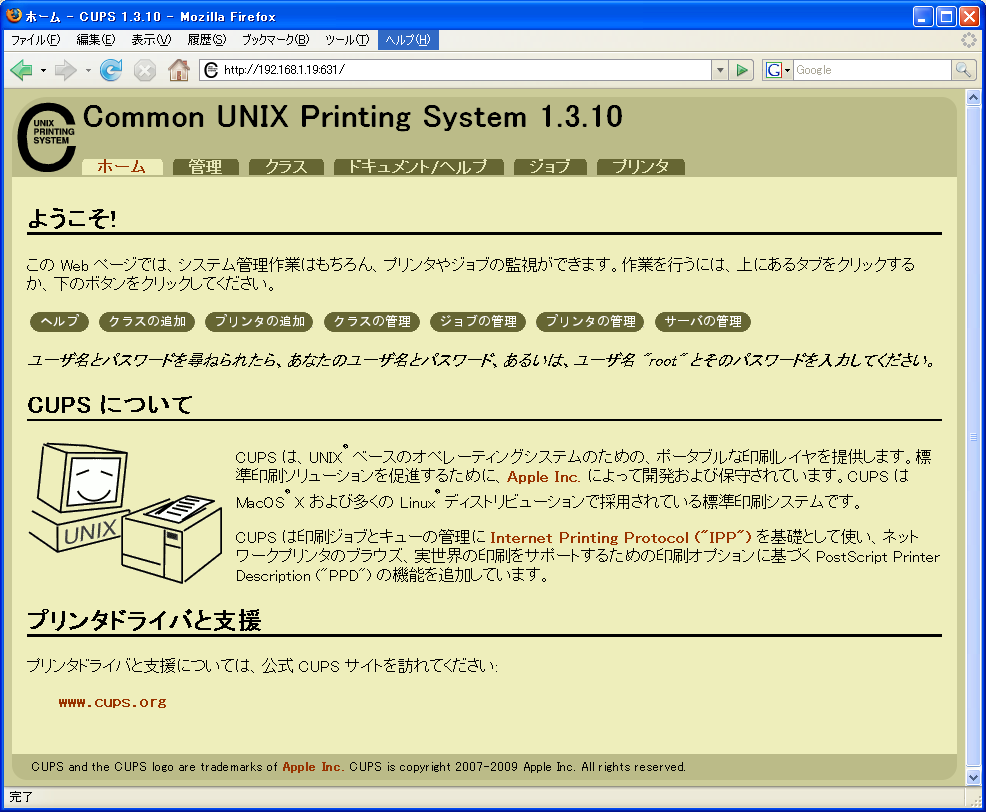
Task: Open the back history dropdown arrow
Action: coord(43,70)
